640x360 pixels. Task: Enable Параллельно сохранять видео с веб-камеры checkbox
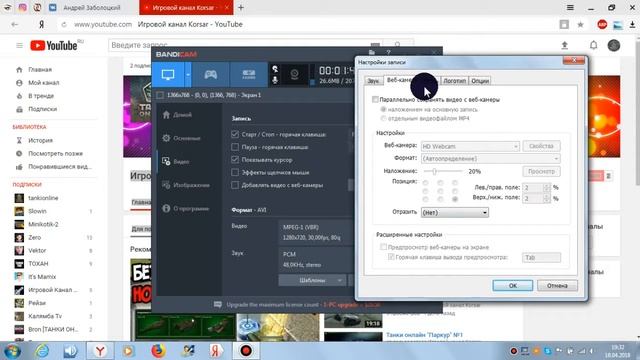point(375,99)
